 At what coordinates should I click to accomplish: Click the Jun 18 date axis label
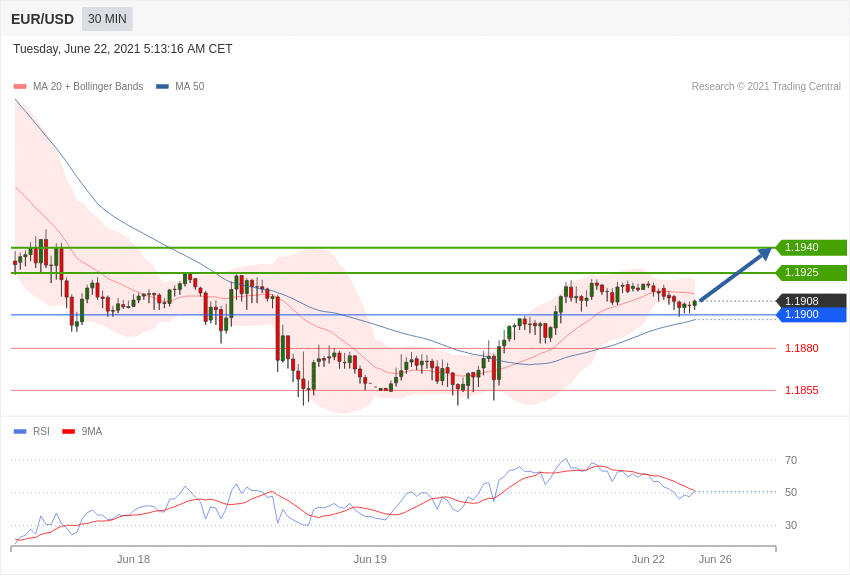tap(133, 559)
